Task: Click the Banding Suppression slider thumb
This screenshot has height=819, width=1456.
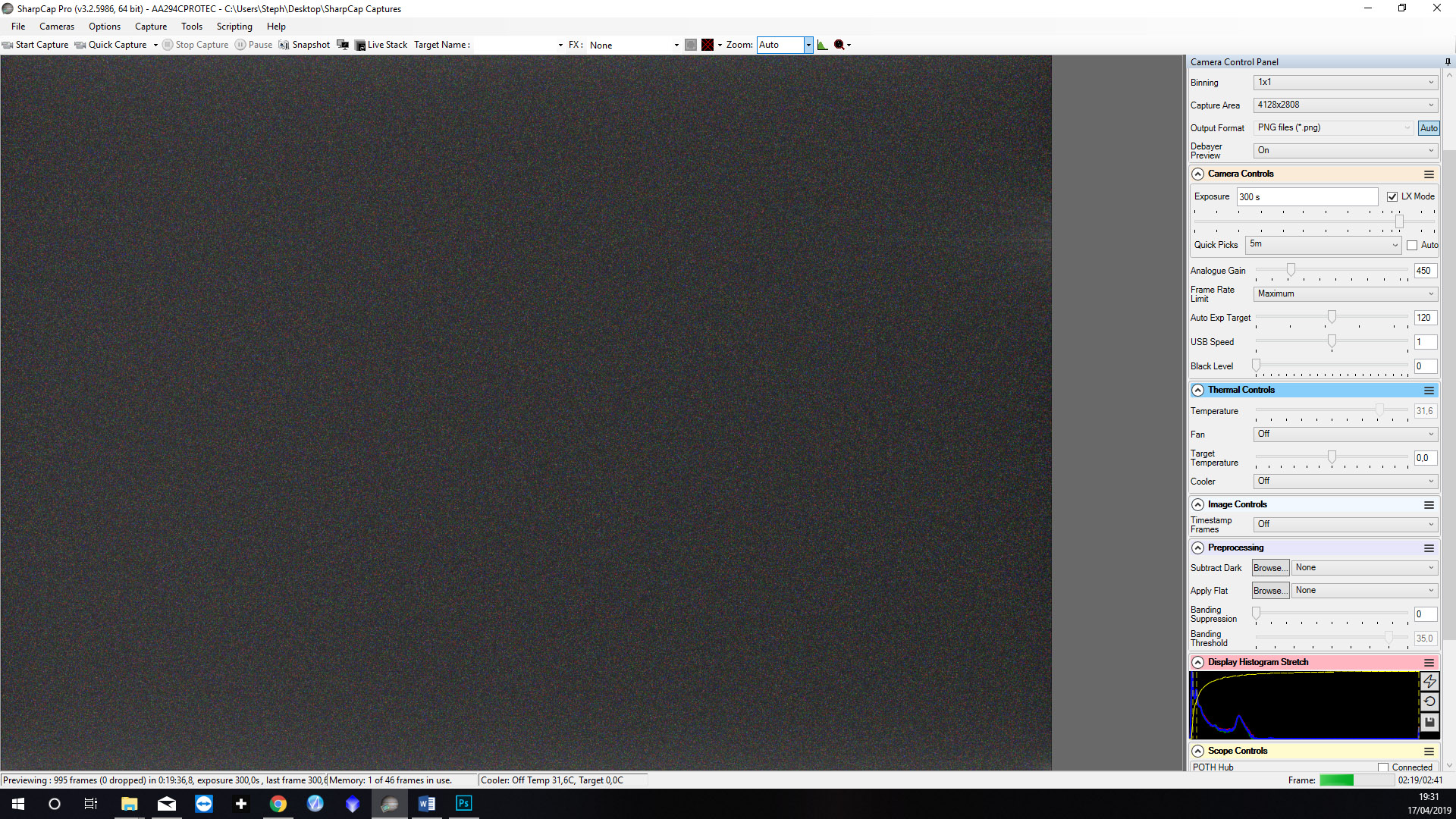Action: coord(1257,613)
